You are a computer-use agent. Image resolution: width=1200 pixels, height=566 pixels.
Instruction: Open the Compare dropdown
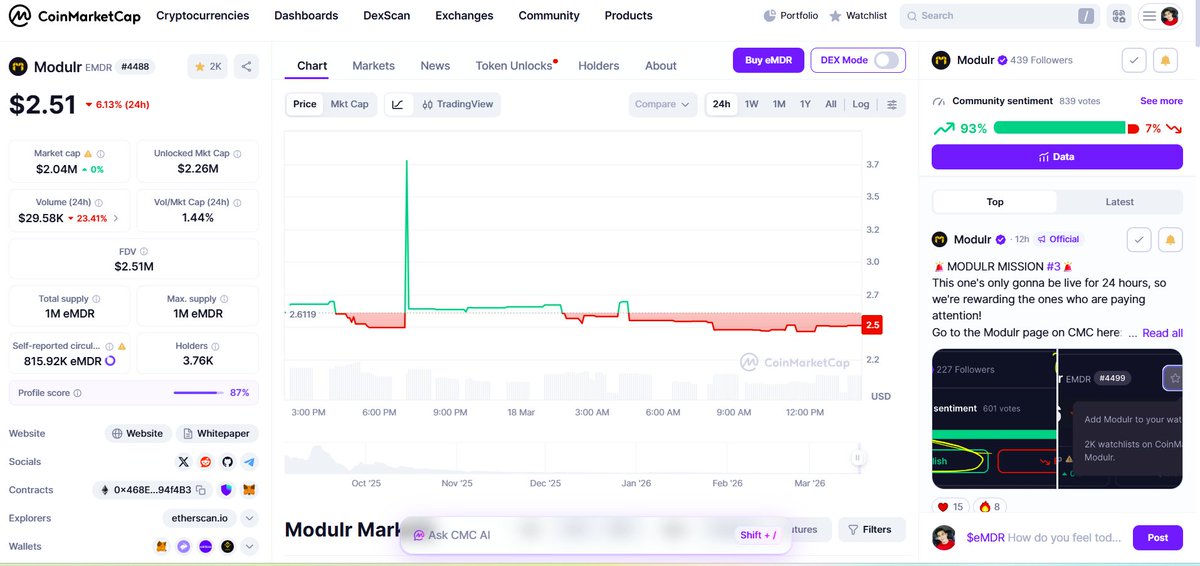tap(663, 104)
